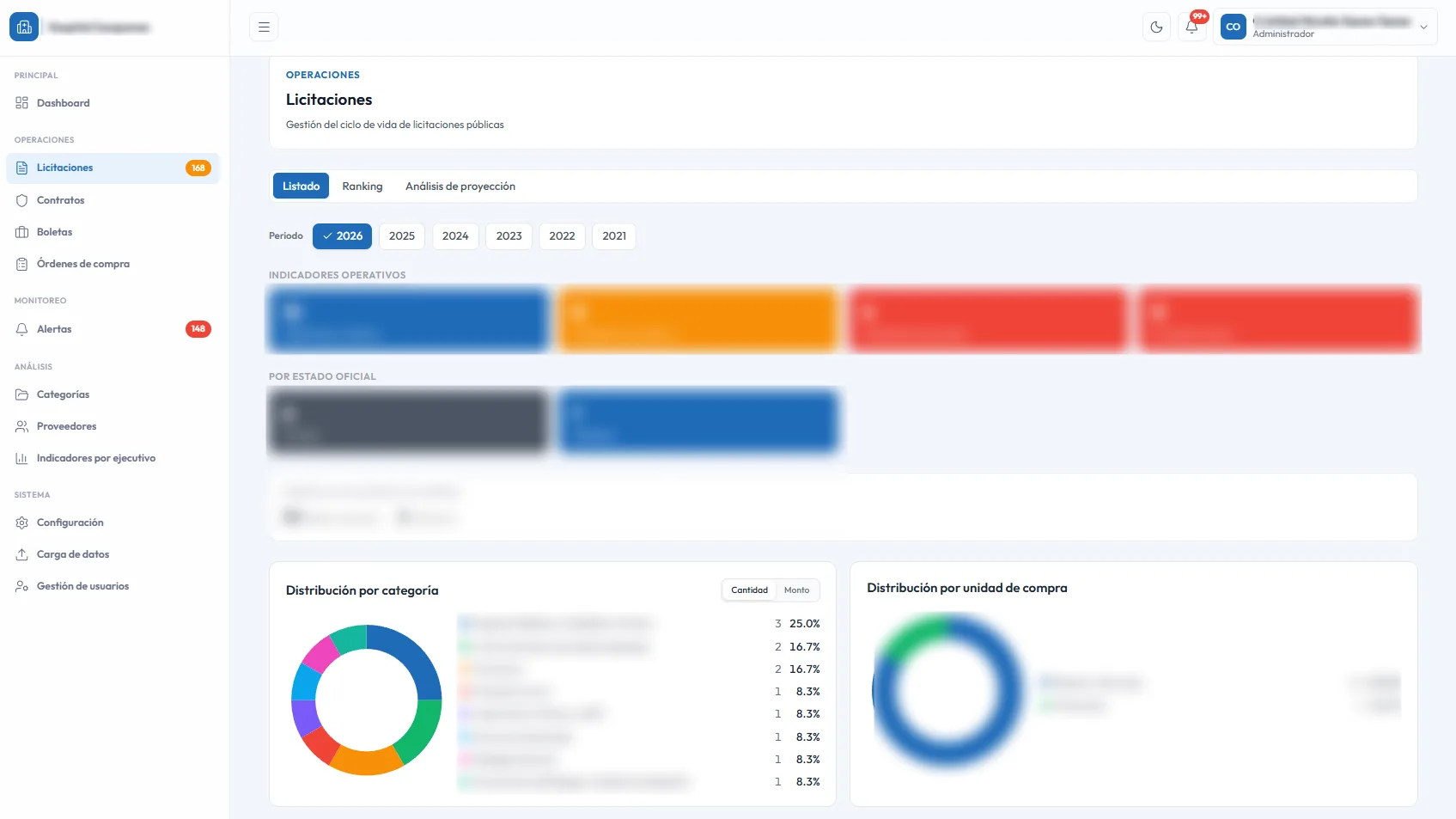Open Carga de datos upload icon
Screen dimensions: 1456x819
[21, 553]
